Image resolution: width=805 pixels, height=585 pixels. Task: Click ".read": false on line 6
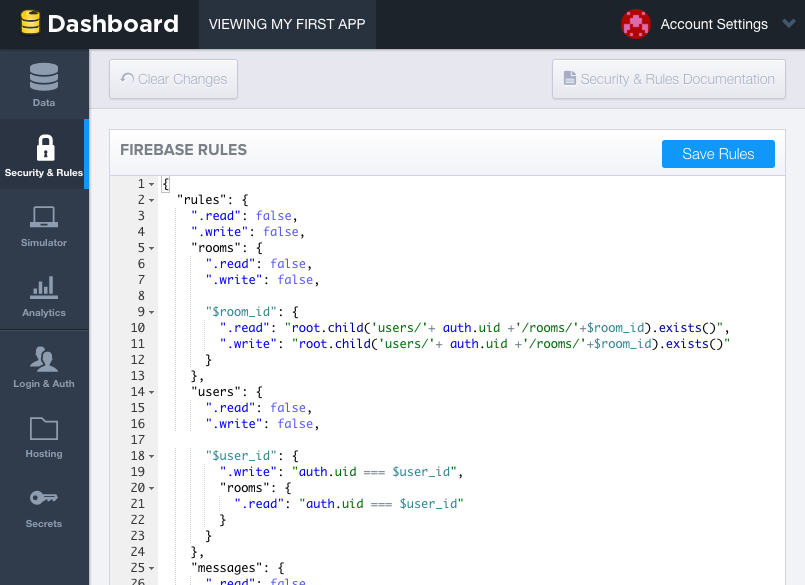(258, 264)
